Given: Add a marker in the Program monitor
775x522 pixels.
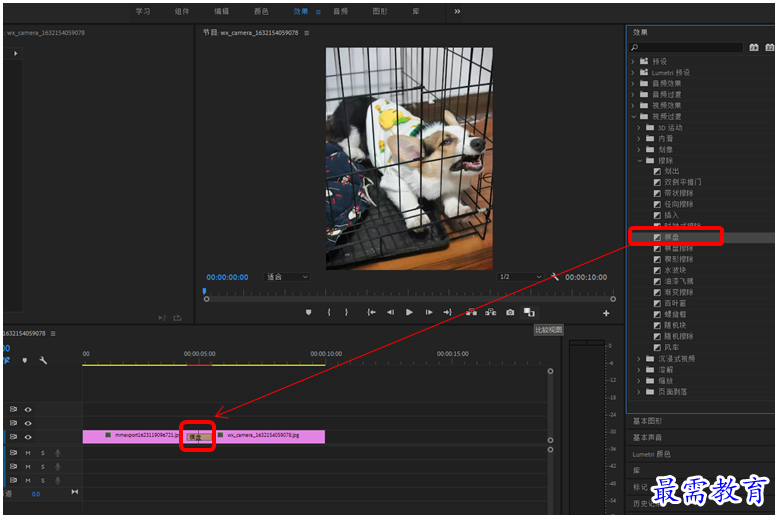Looking at the screenshot, I should tap(308, 312).
